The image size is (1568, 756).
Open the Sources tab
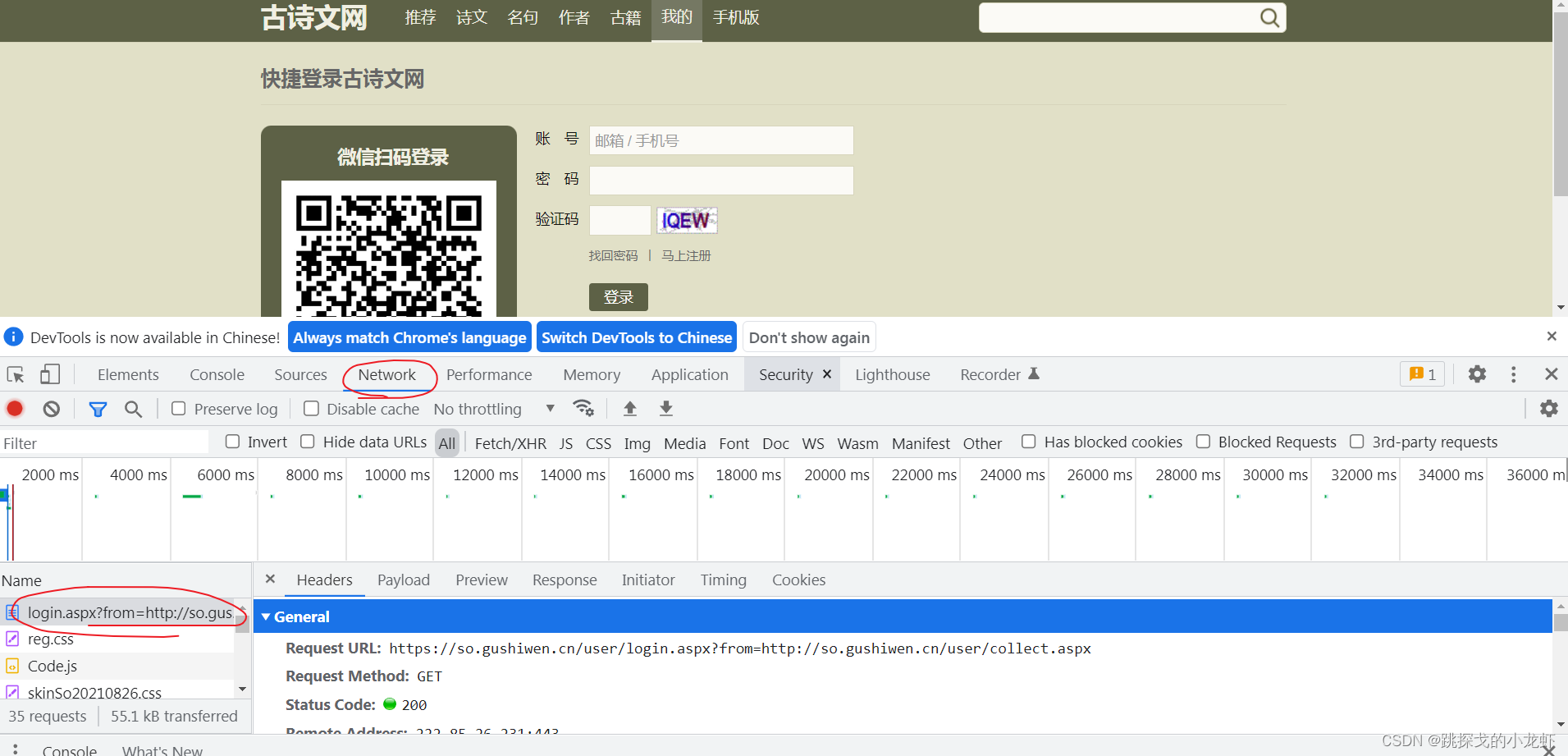(x=300, y=374)
